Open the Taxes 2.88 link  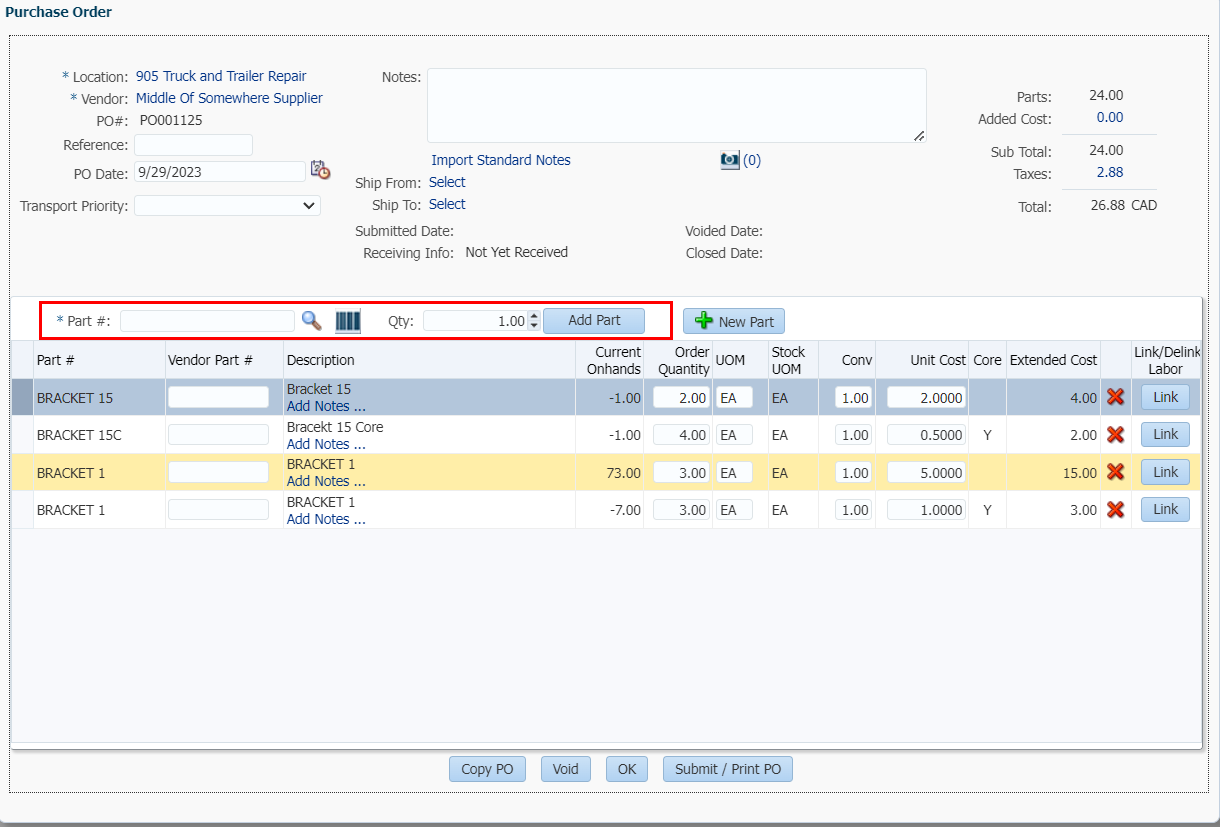coord(1110,172)
